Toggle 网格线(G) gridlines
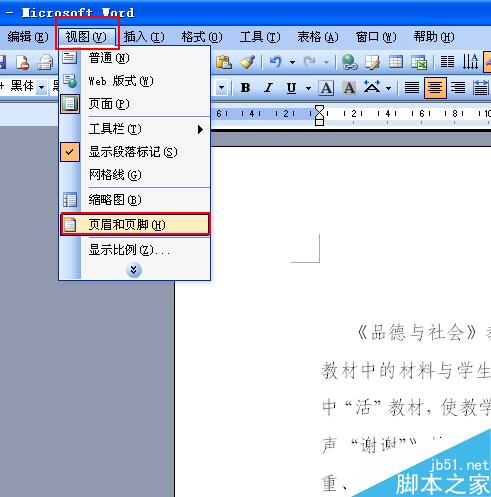Image resolution: width=491 pixels, height=497 pixels. click(x=135, y=175)
